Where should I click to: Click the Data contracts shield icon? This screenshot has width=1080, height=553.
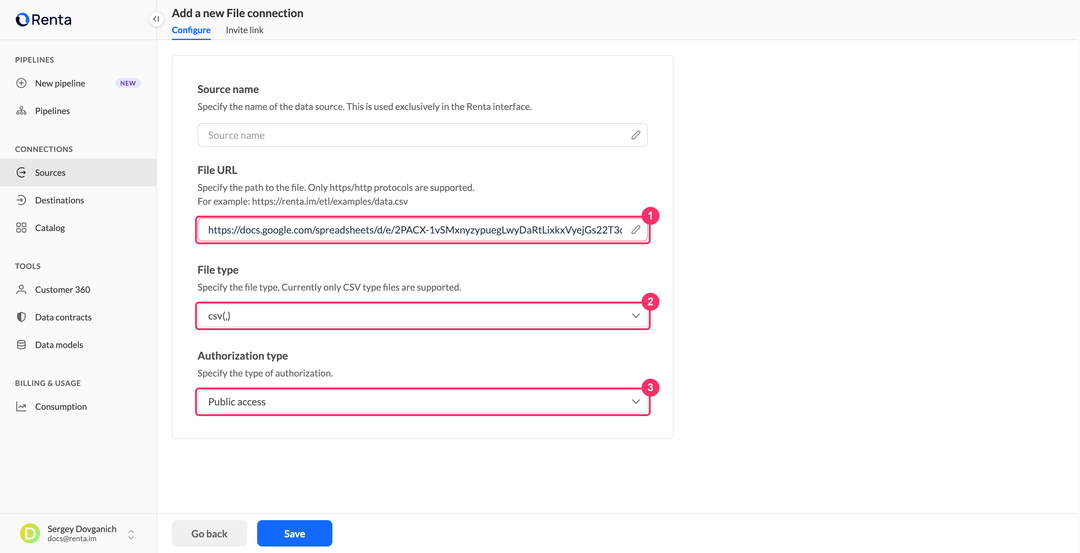[x=21, y=317]
